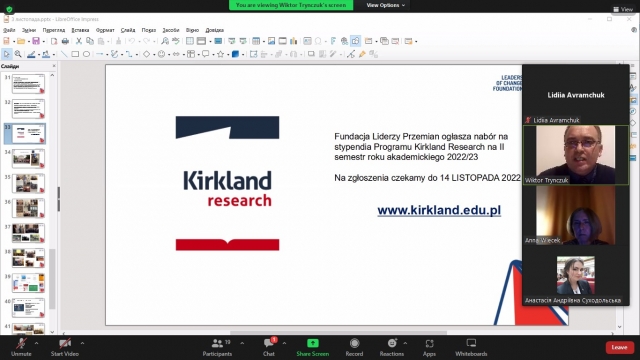Open the Save icon dropdown arrow

tap(43, 41)
